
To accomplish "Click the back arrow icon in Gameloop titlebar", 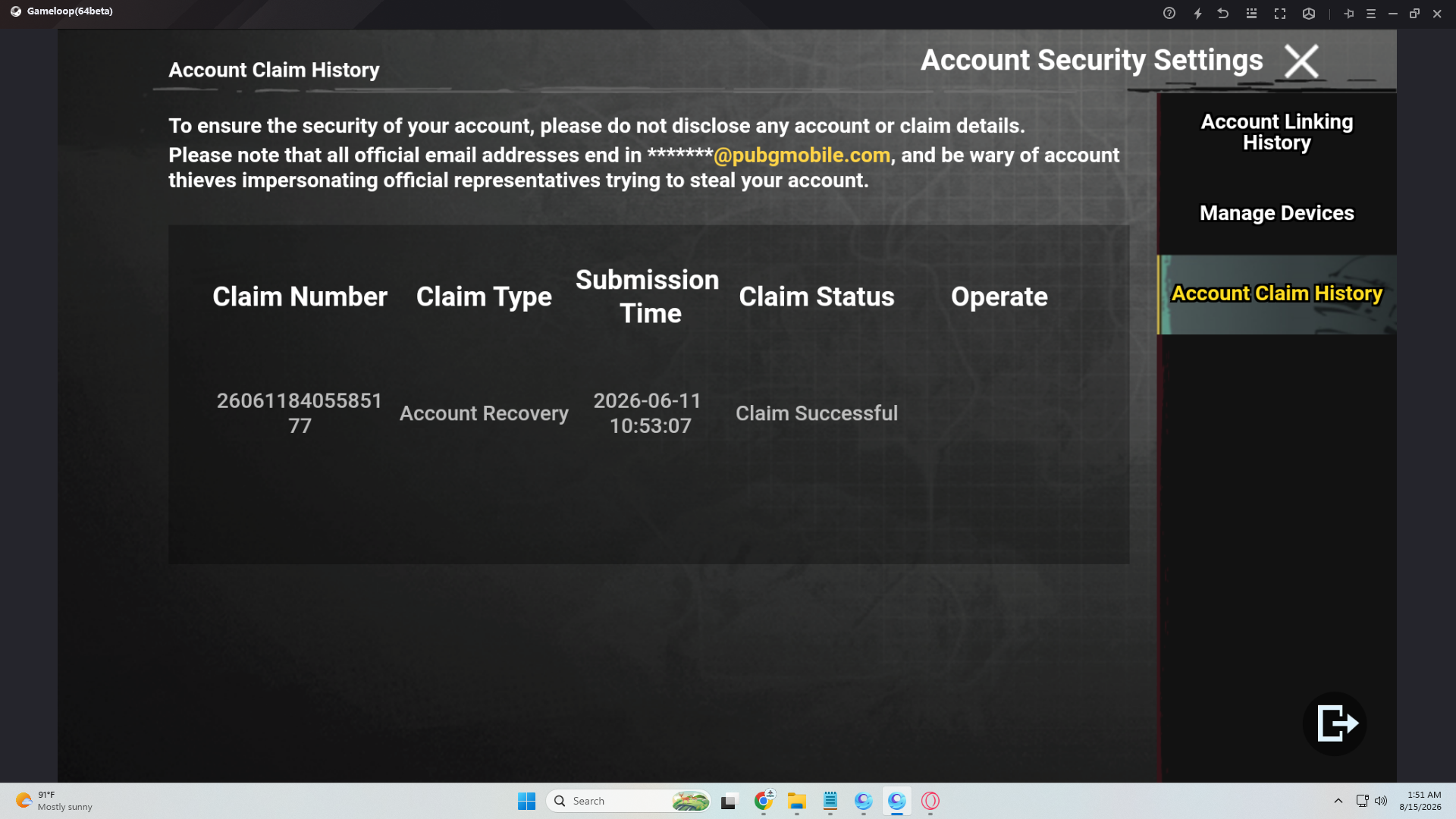I will pos(1223,13).
